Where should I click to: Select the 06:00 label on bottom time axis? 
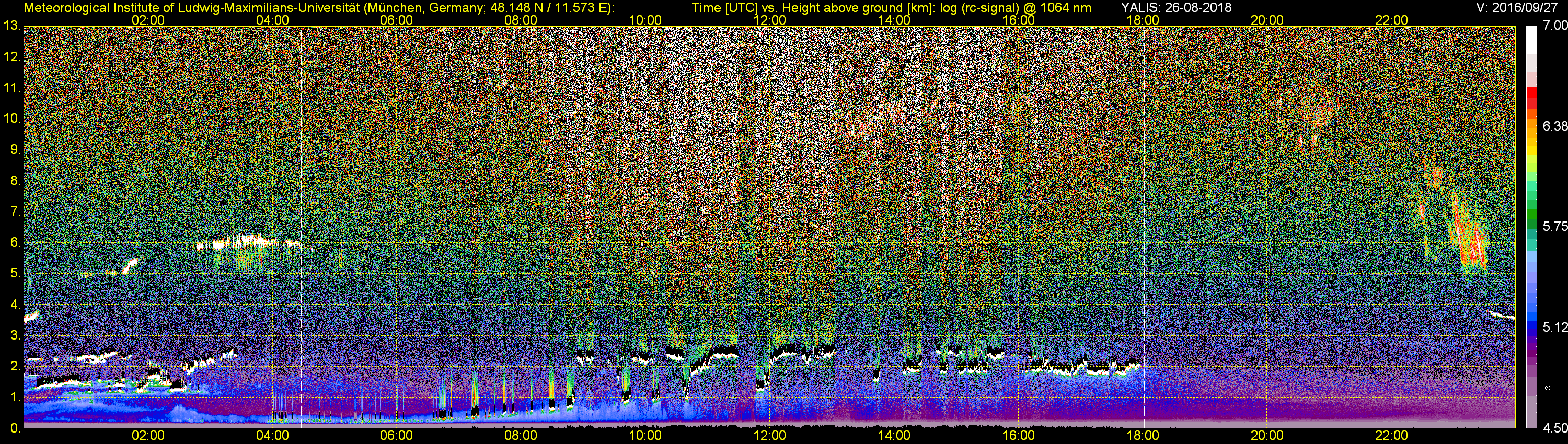point(396,436)
